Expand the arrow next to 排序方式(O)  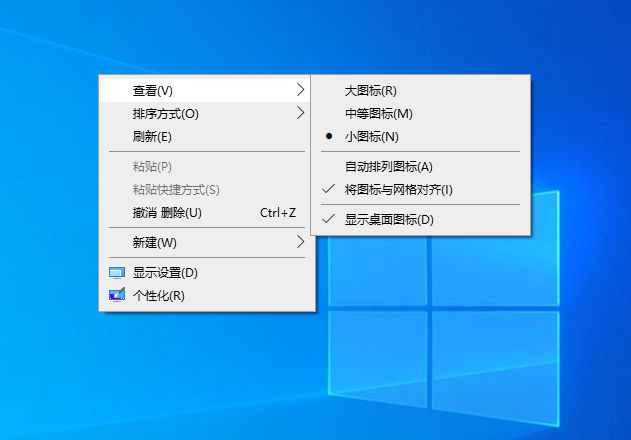coord(300,114)
